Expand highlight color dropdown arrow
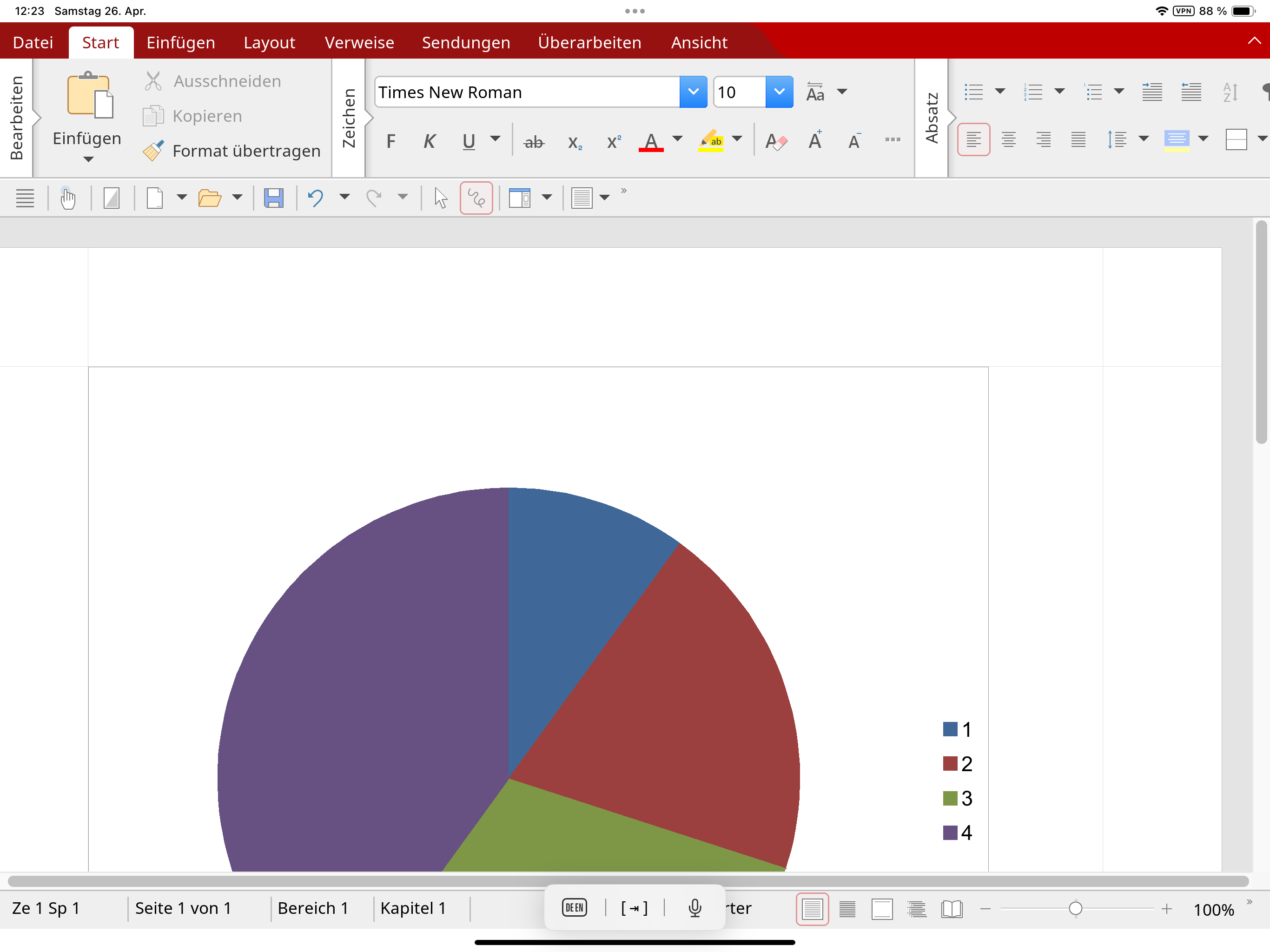This screenshot has width=1270, height=952. click(737, 139)
